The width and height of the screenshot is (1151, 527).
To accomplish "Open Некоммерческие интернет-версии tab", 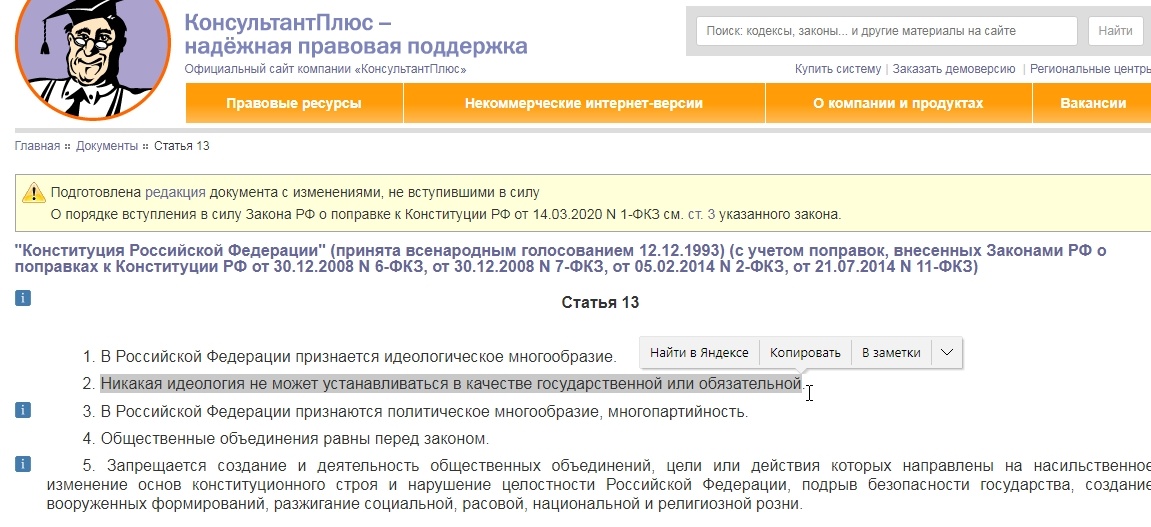I will (x=584, y=103).
